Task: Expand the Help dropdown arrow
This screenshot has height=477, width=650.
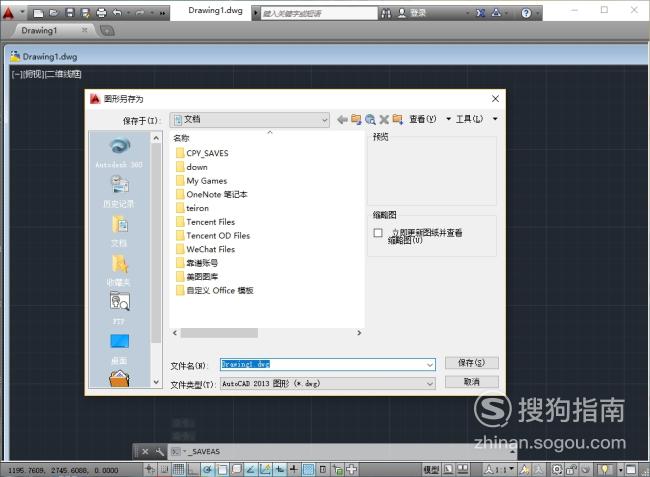Action: coord(538,14)
